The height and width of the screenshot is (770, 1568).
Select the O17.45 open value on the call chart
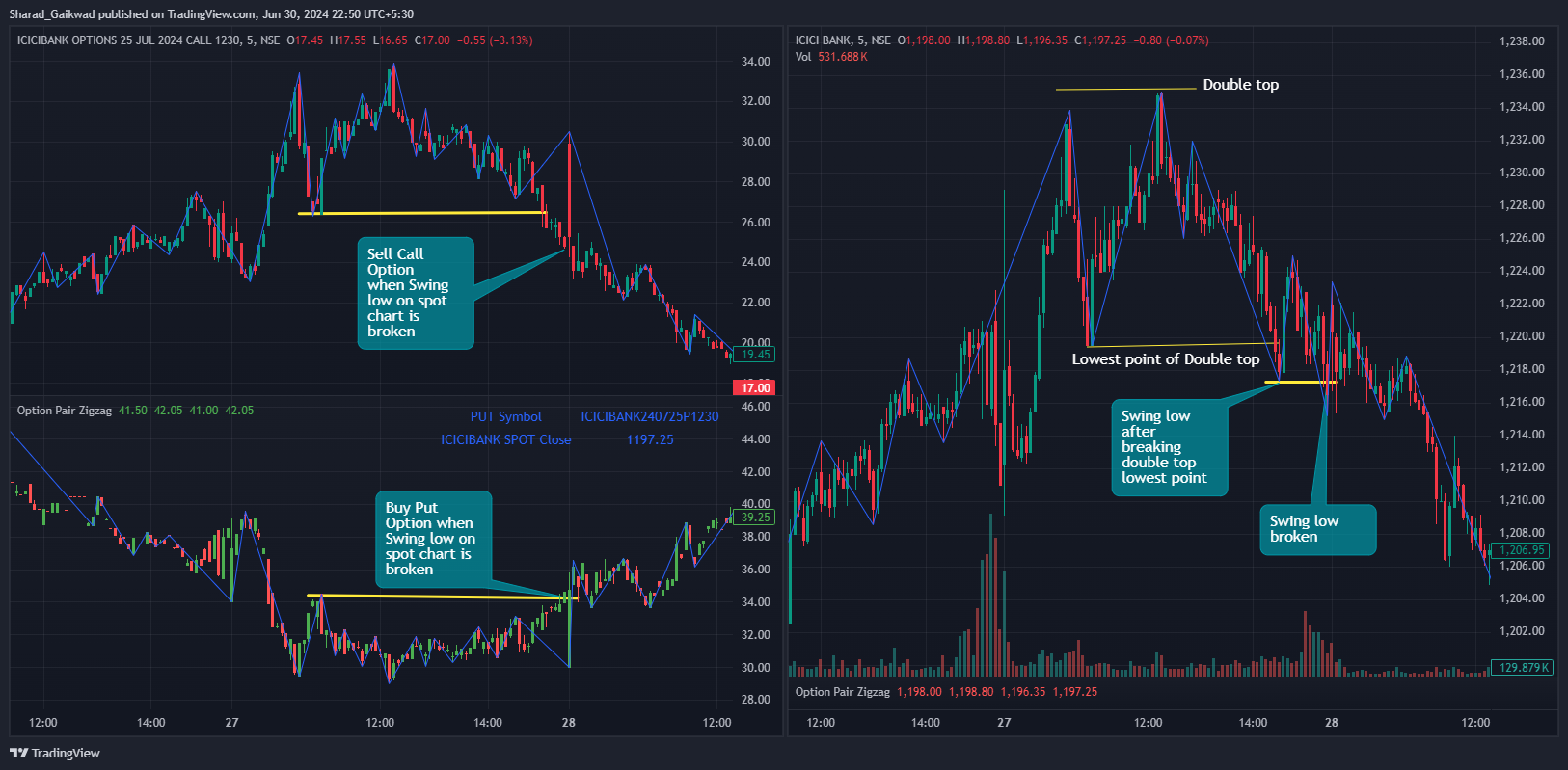305,40
